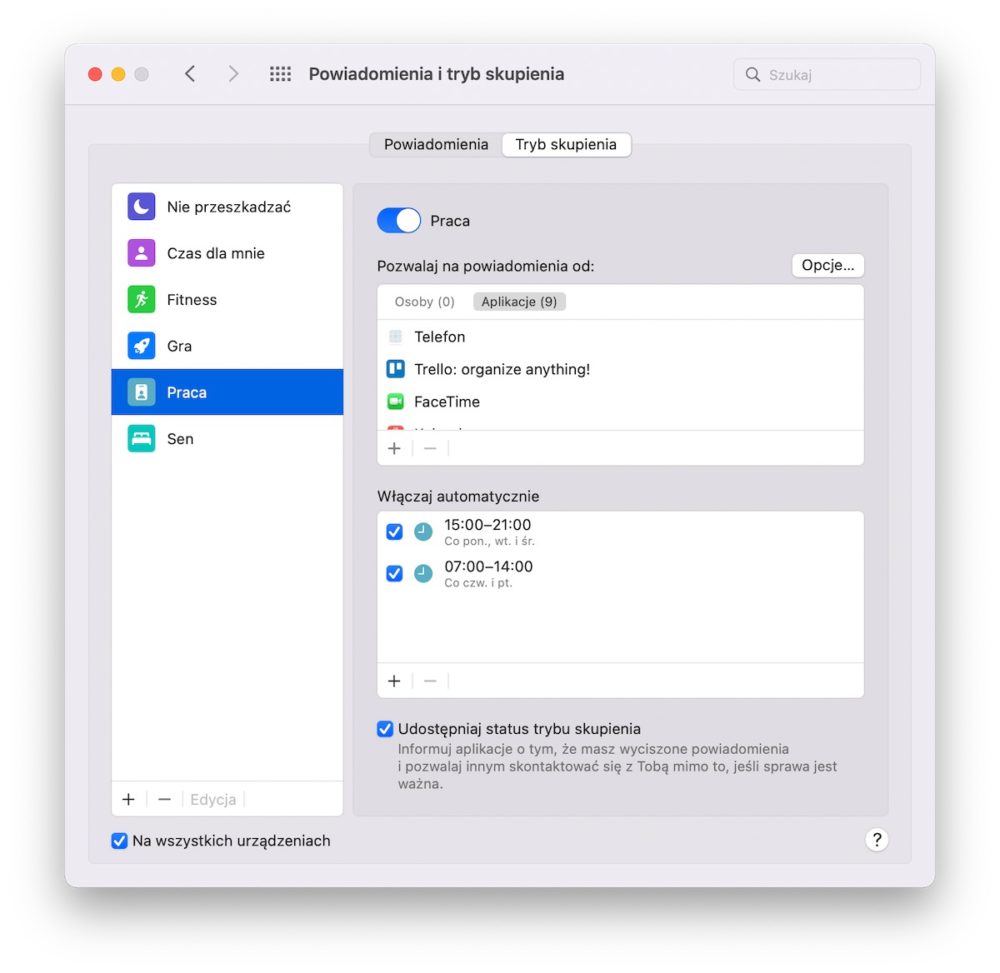Click the Trello app icon

pyautogui.click(x=395, y=369)
